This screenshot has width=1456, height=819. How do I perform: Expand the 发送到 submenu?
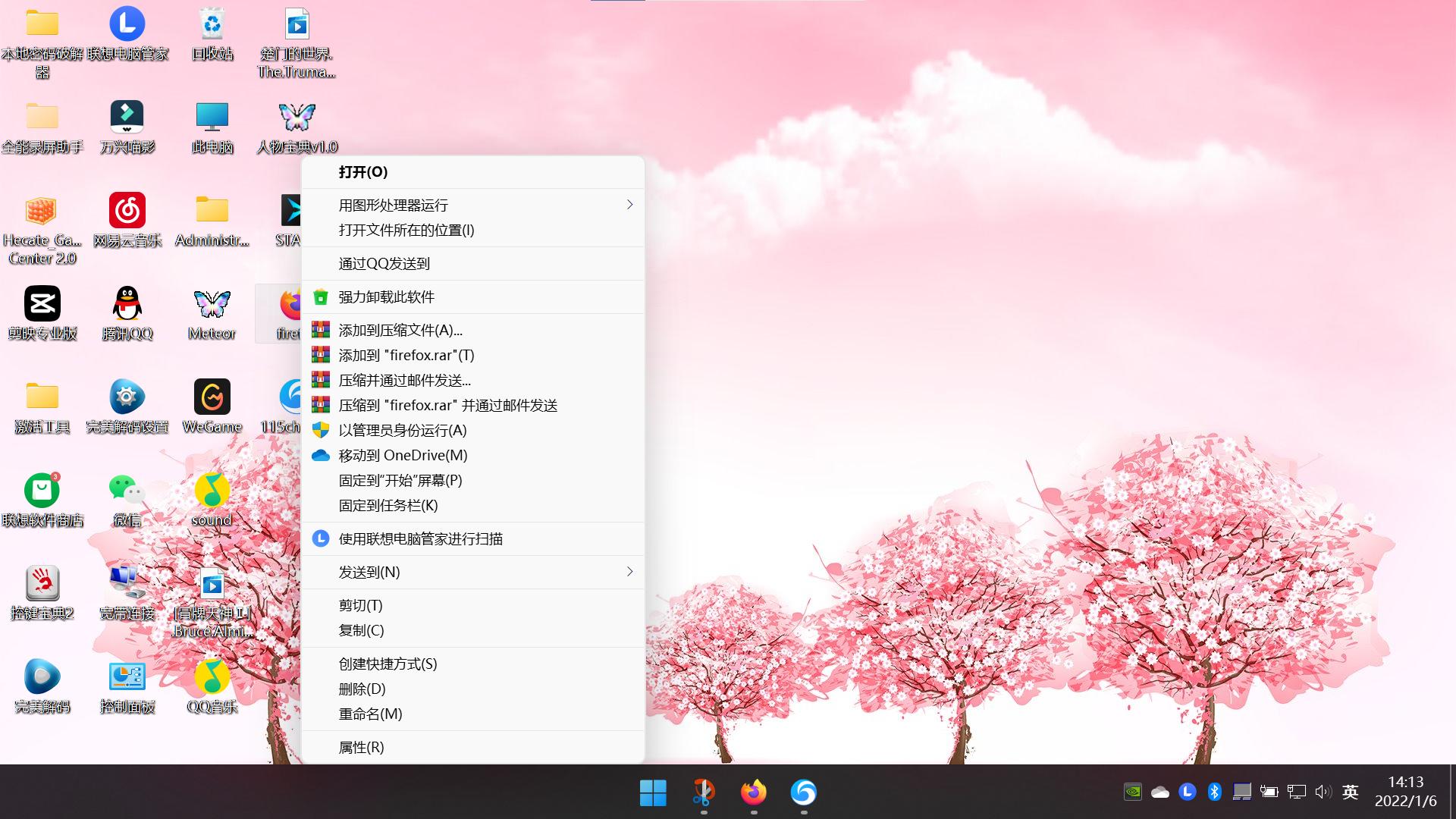point(472,572)
